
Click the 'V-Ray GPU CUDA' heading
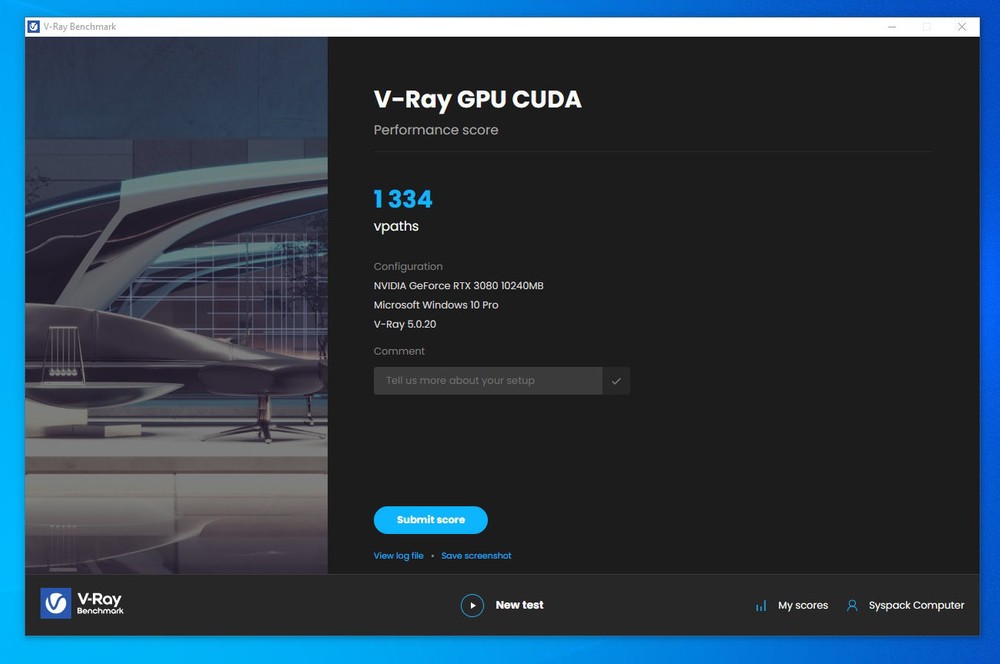(478, 100)
